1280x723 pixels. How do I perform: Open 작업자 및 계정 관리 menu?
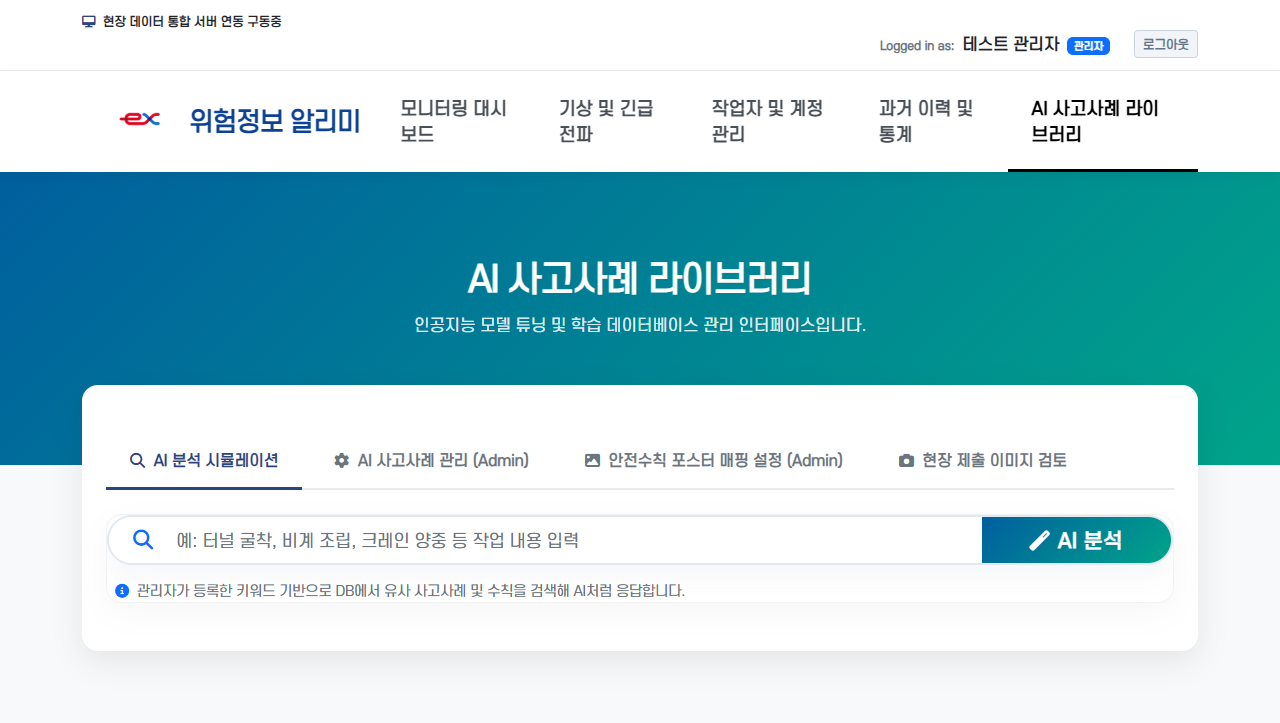pyautogui.click(x=771, y=121)
